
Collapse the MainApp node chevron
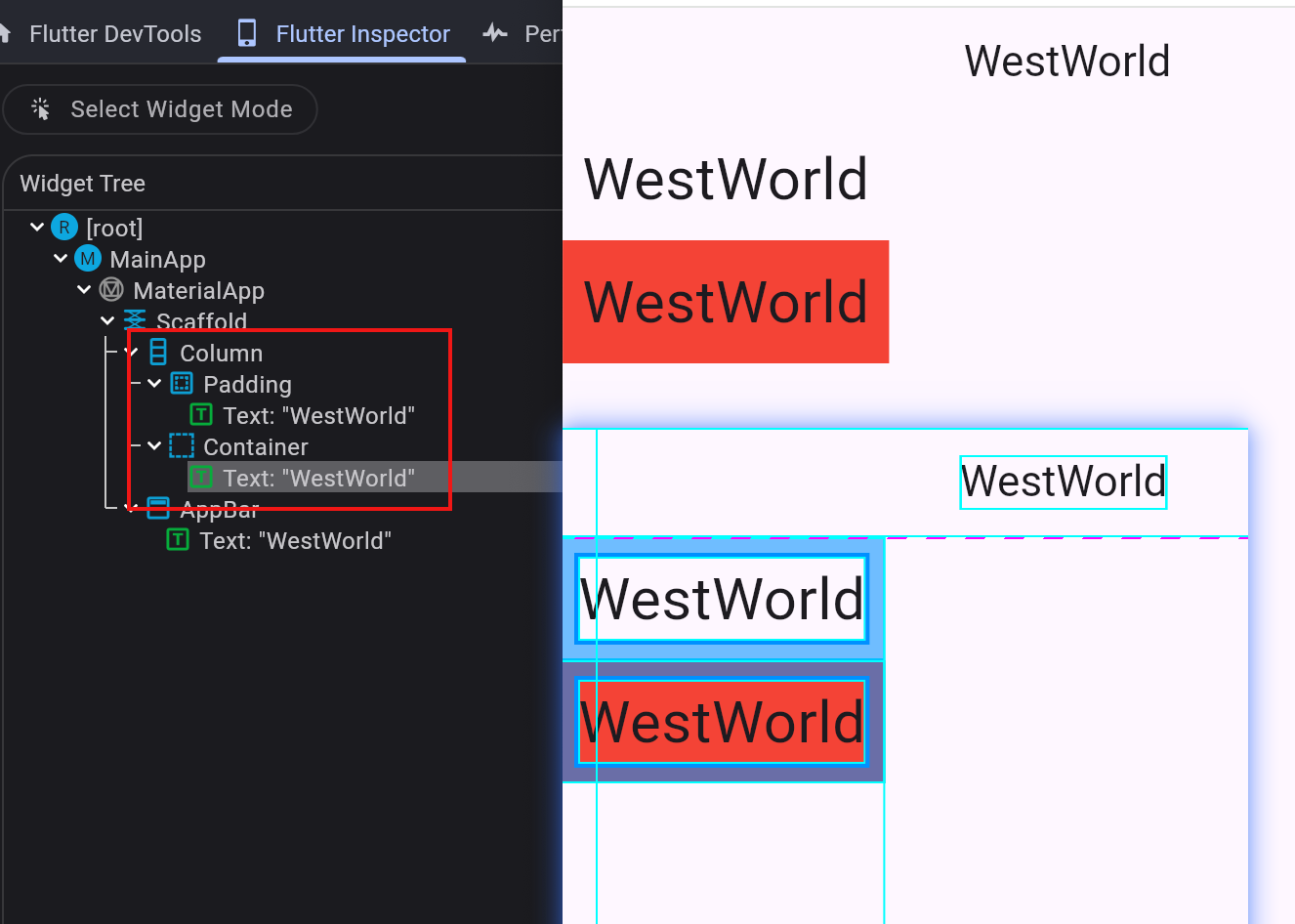coord(61,259)
